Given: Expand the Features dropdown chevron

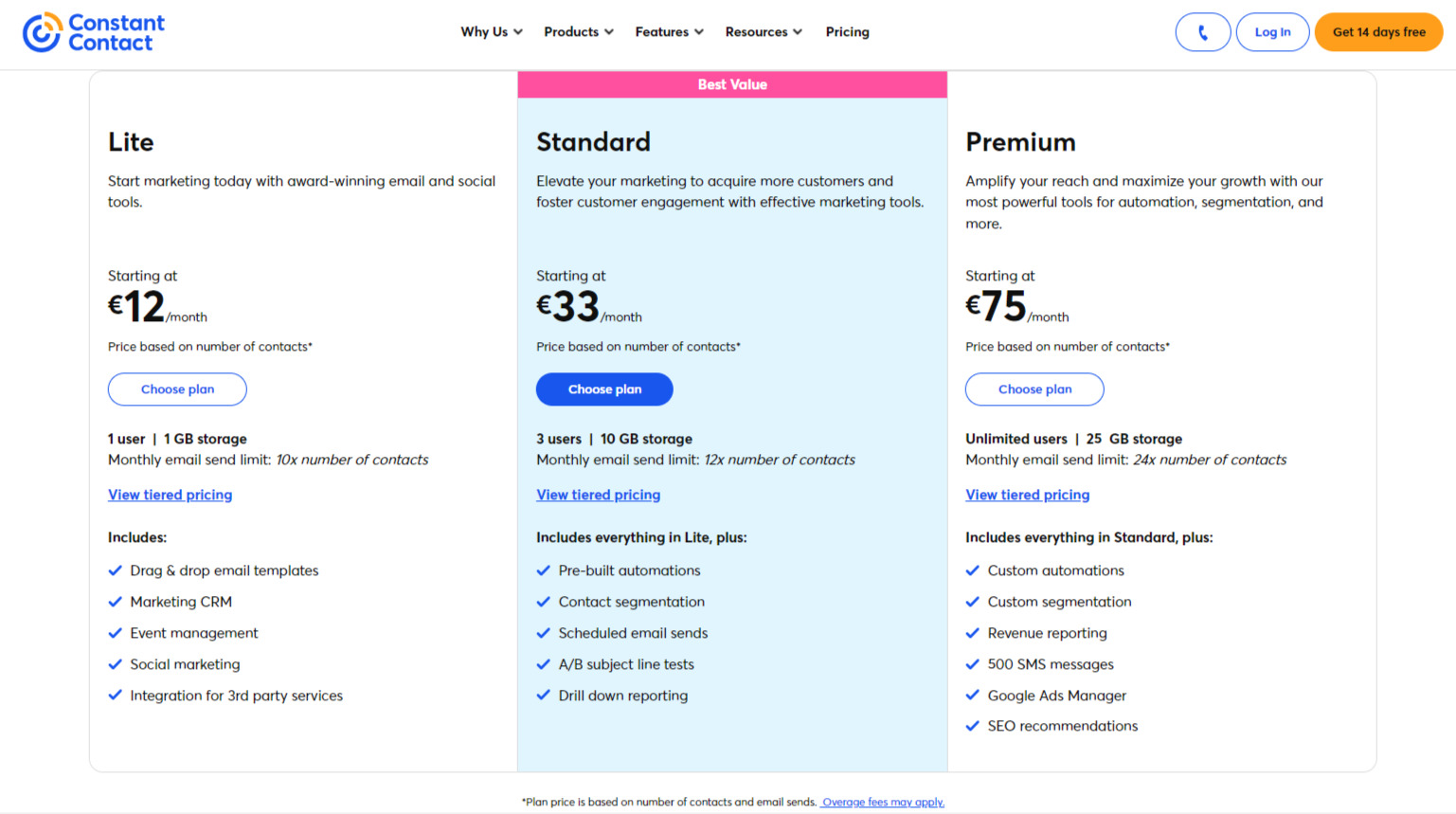Looking at the screenshot, I should (699, 32).
